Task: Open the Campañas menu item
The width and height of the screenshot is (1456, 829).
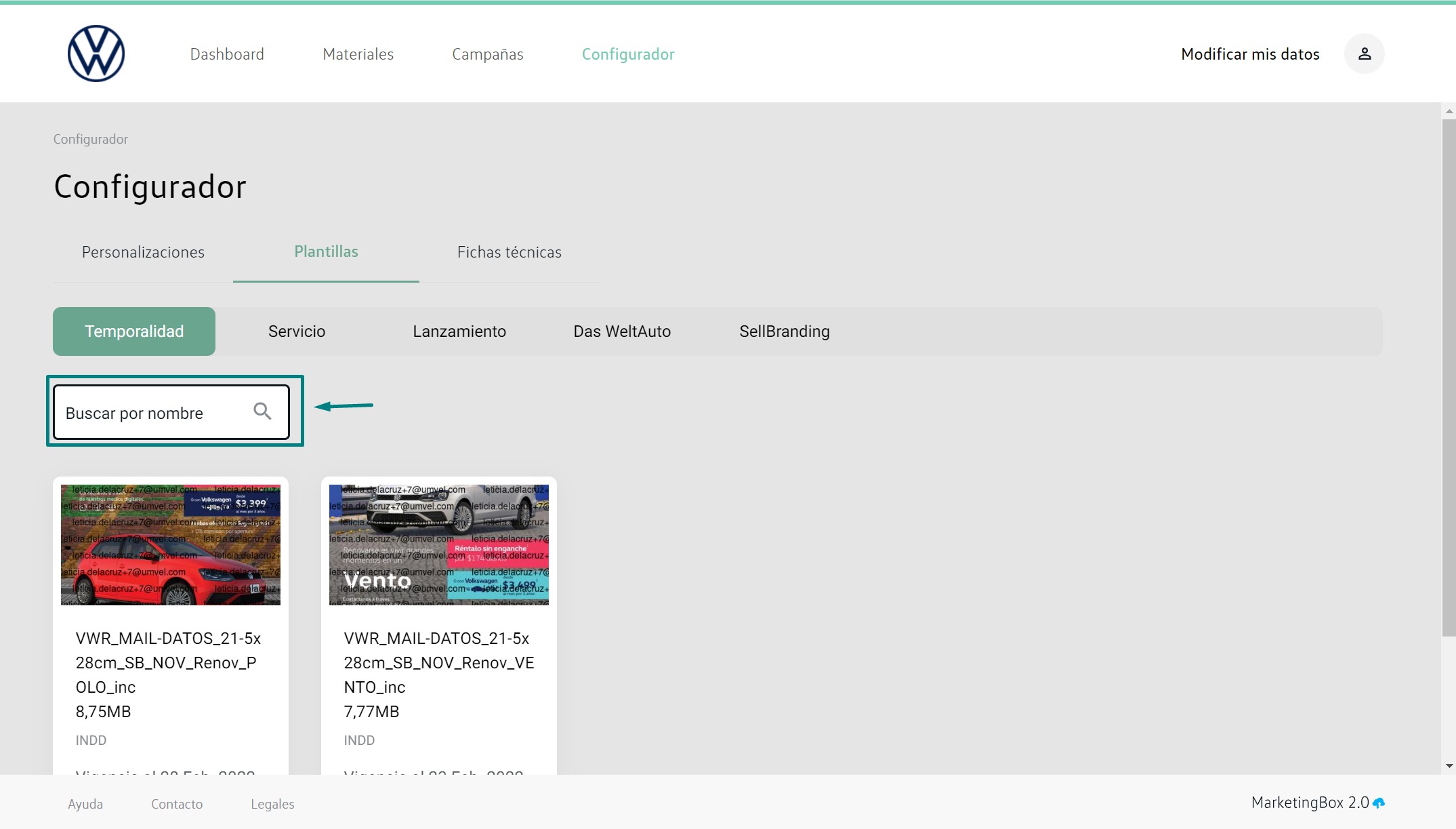Action: (487, 54)
